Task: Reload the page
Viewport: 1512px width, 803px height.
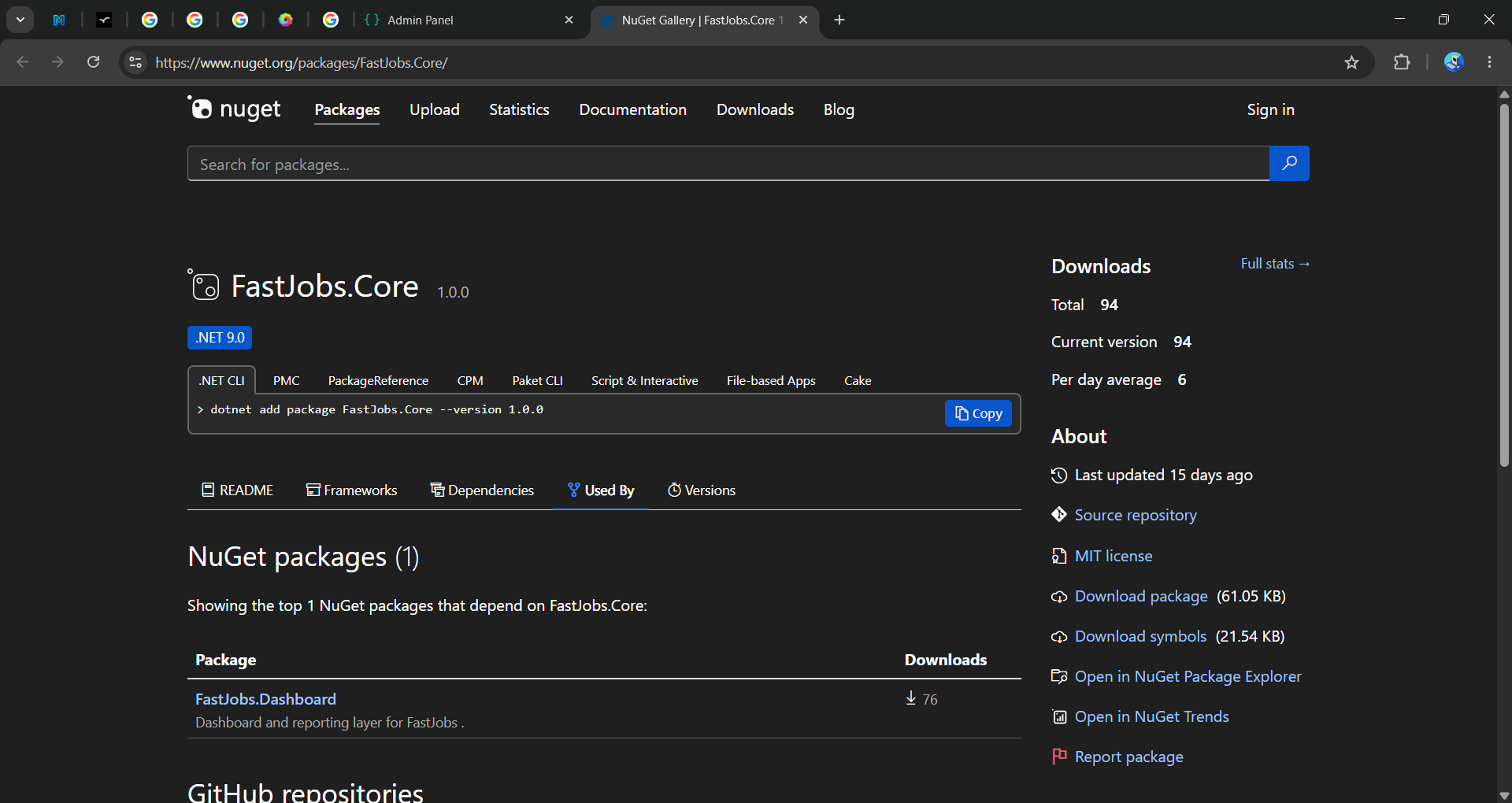Action: (93, 62)
